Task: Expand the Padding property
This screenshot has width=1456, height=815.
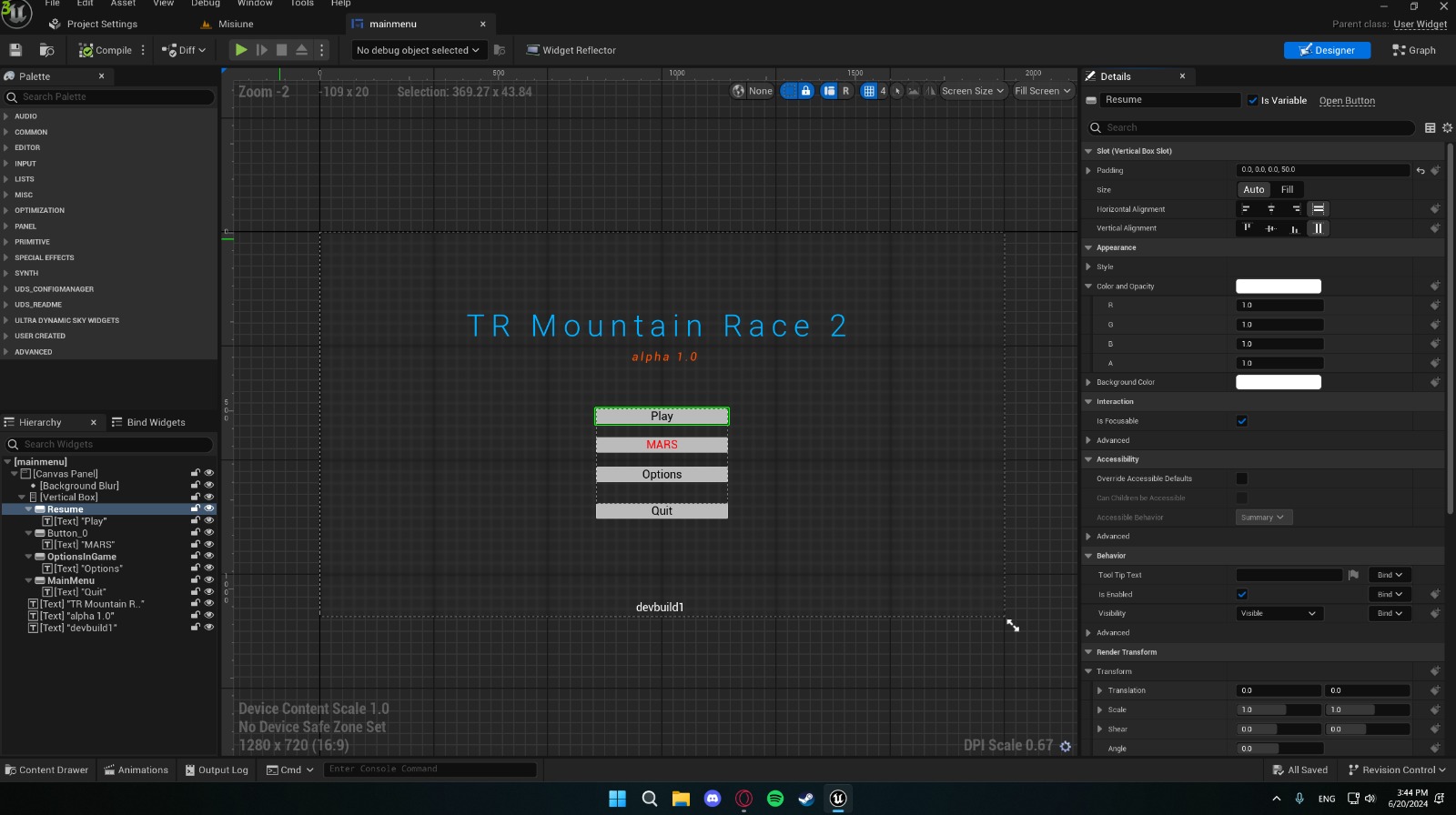Action: pyautogui.click(x=1088, y=170)
